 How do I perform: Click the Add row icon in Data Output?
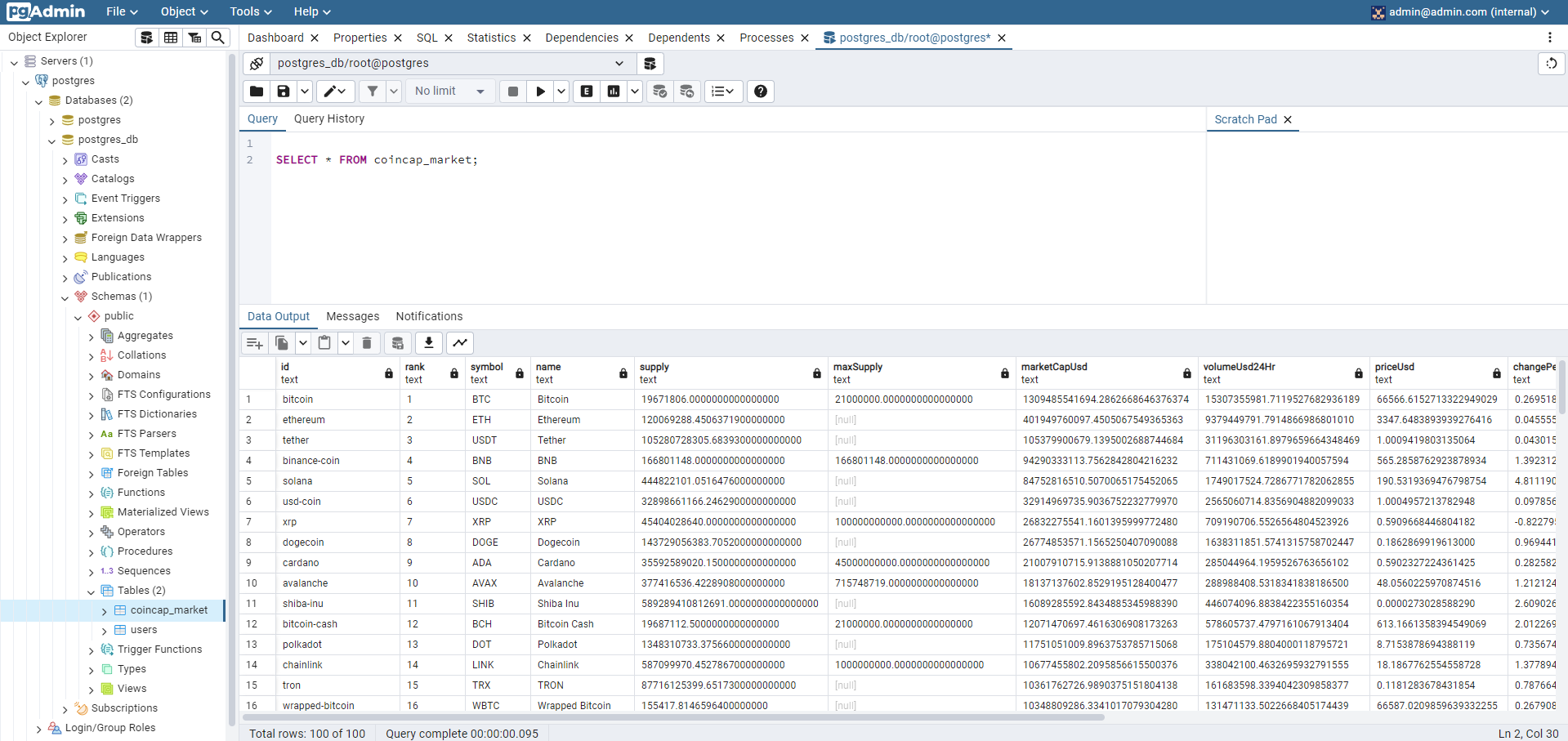point(255,343)
